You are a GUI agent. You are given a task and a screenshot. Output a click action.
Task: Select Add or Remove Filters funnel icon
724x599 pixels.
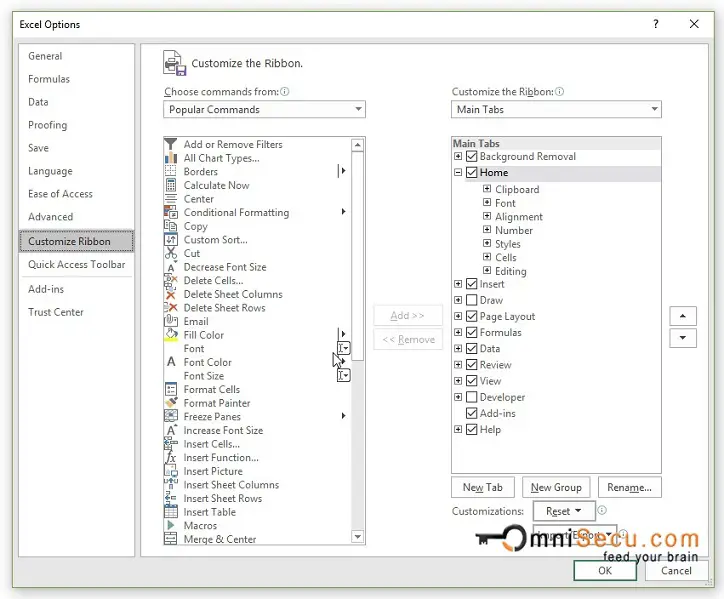pos(171,144)
